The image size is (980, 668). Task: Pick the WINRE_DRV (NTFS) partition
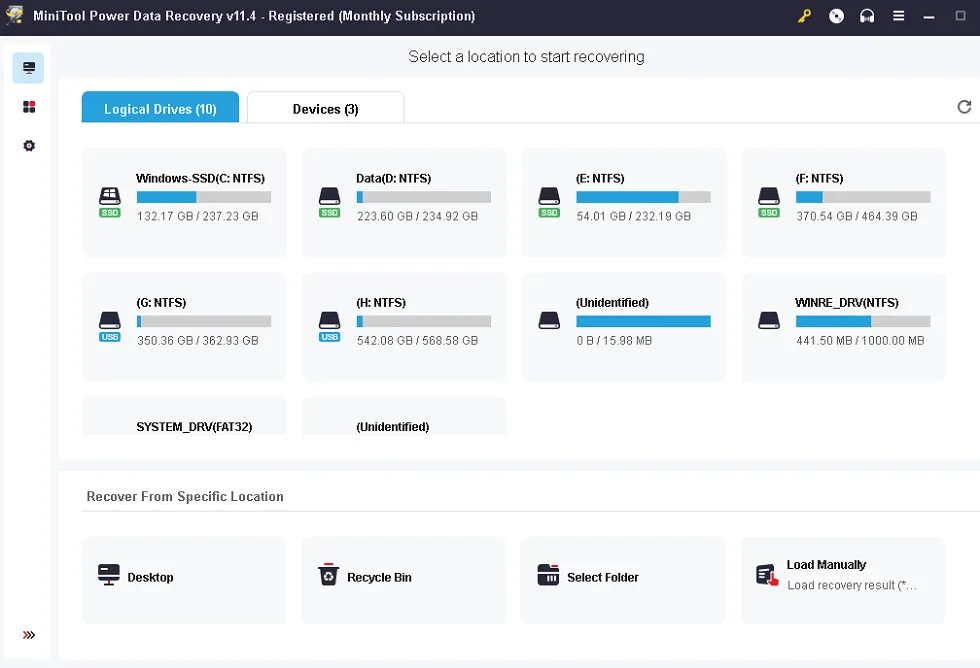843,327
